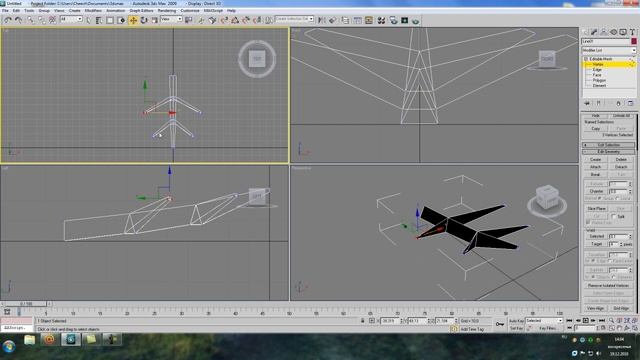Switch to the Display panel icon
The width and height of the screenshot is (640, 360).
[622, 32]
